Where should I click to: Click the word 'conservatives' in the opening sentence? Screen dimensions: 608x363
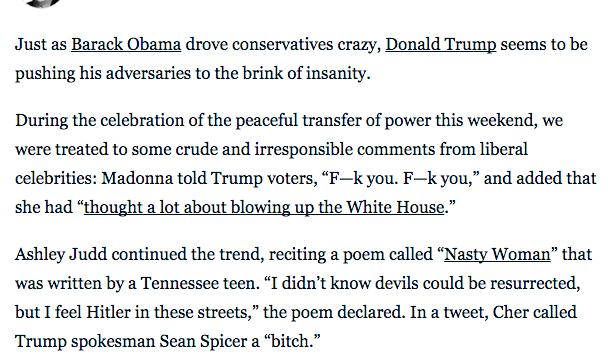click(x=283, y=44)
